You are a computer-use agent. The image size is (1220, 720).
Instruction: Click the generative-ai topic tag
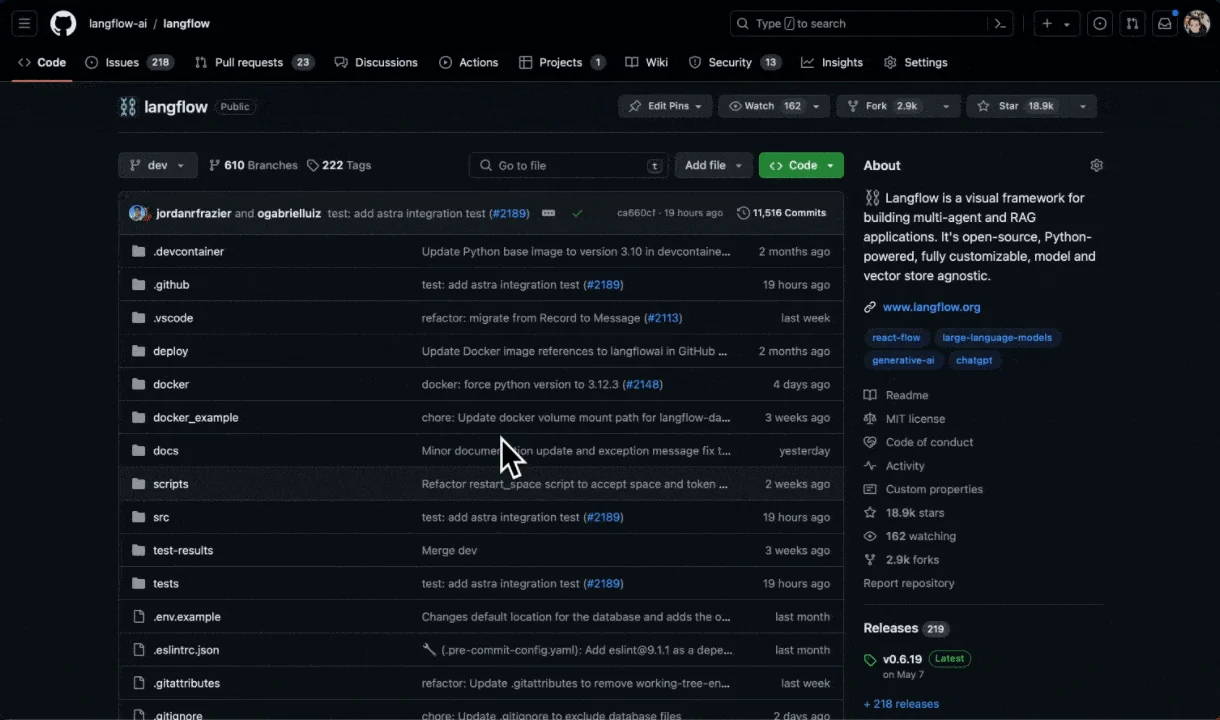903,360
